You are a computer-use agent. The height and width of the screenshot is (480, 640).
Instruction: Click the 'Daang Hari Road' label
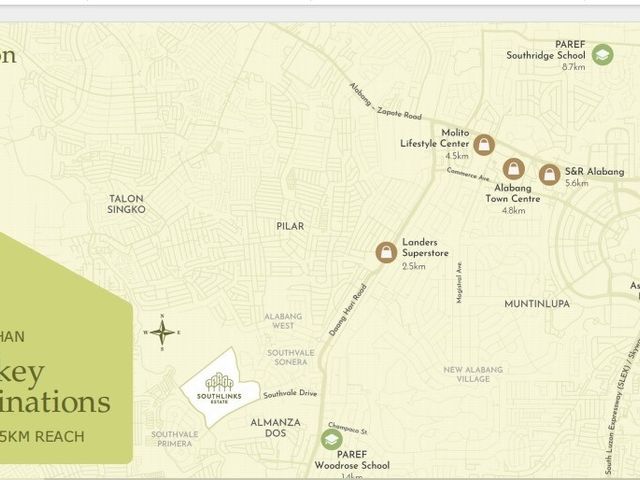[x=348, y=310]
